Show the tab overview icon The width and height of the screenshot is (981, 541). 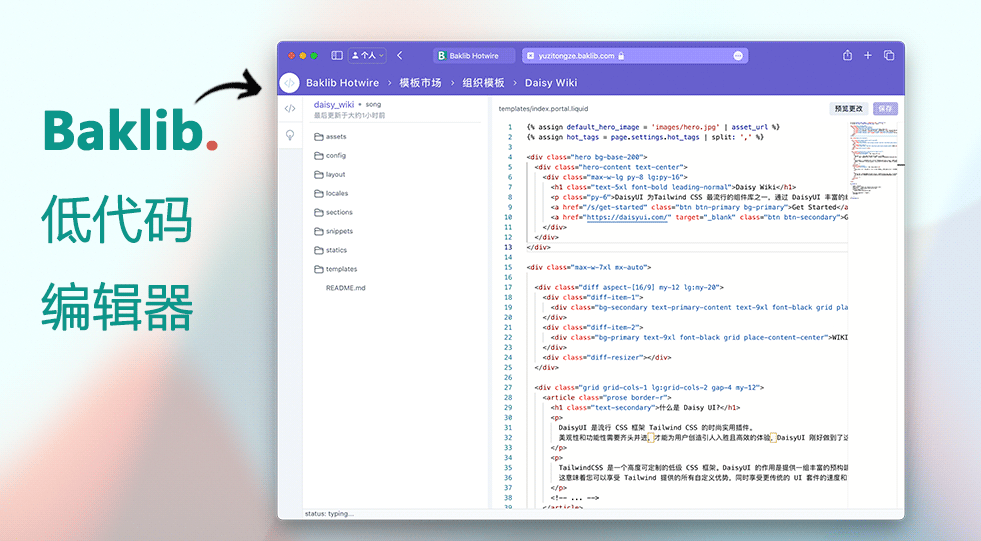(x=888, y=56)
